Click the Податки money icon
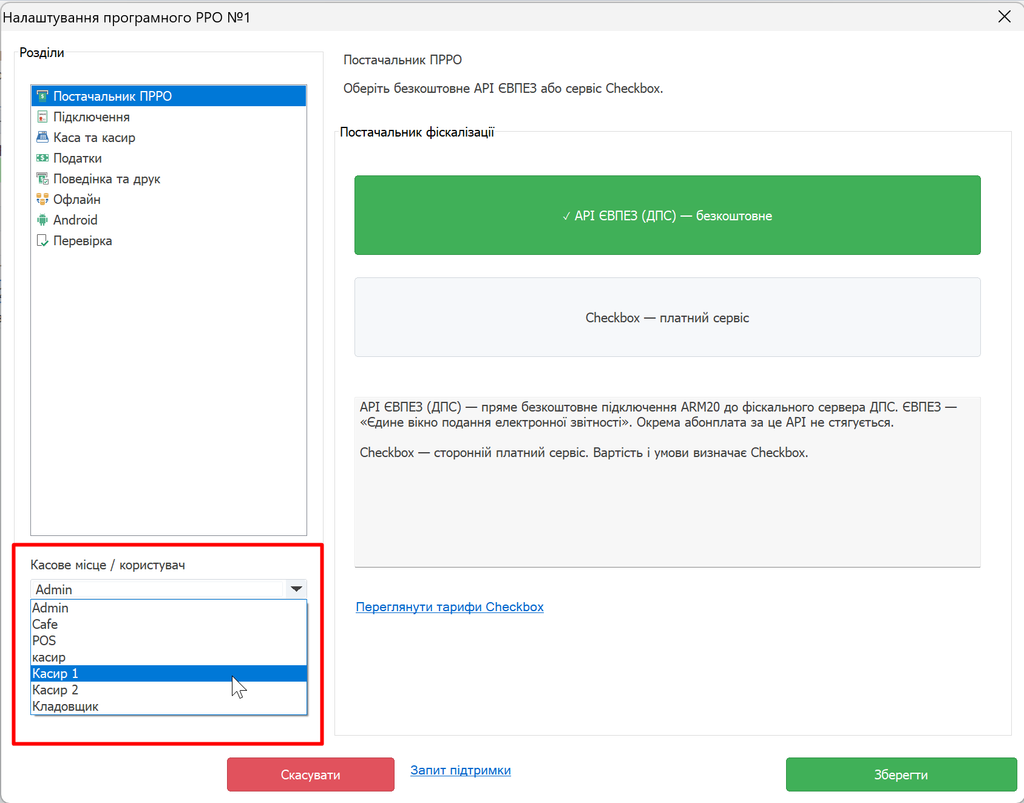The image size is (1024, 803). click(x=42, y=158)
